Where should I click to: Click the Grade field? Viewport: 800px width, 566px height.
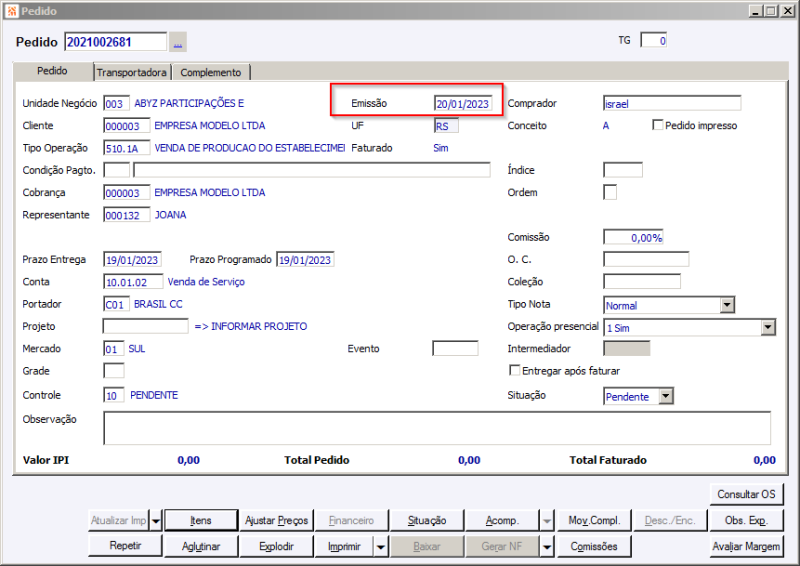[114, 371]
